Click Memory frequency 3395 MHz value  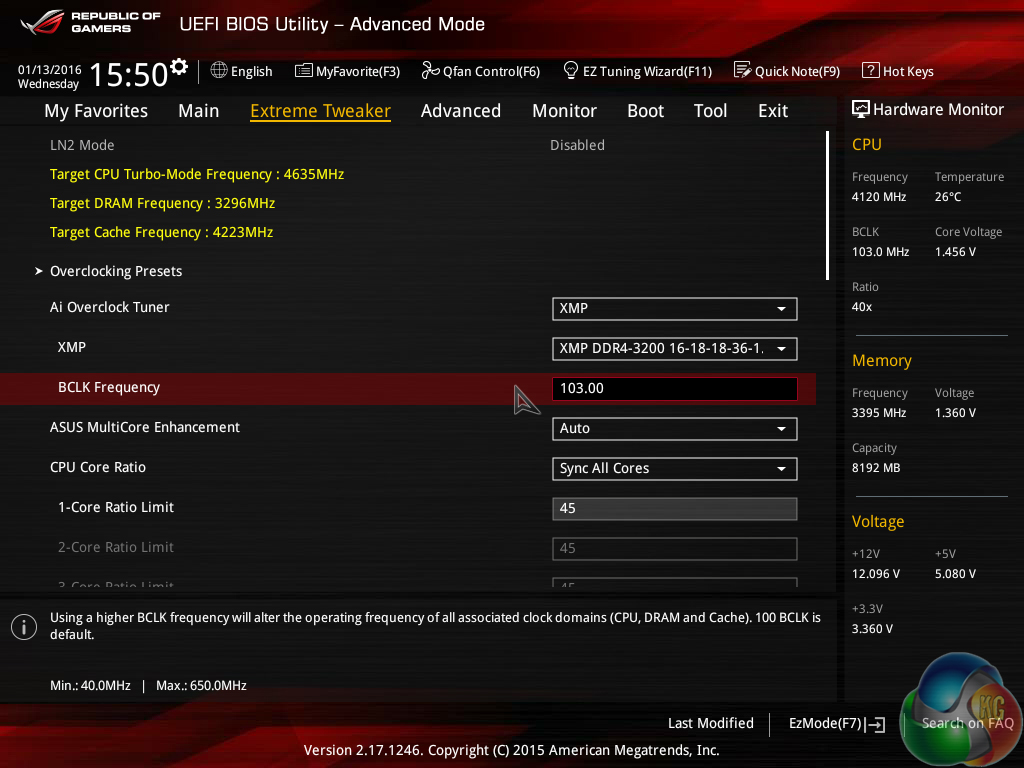click(879, 413)
